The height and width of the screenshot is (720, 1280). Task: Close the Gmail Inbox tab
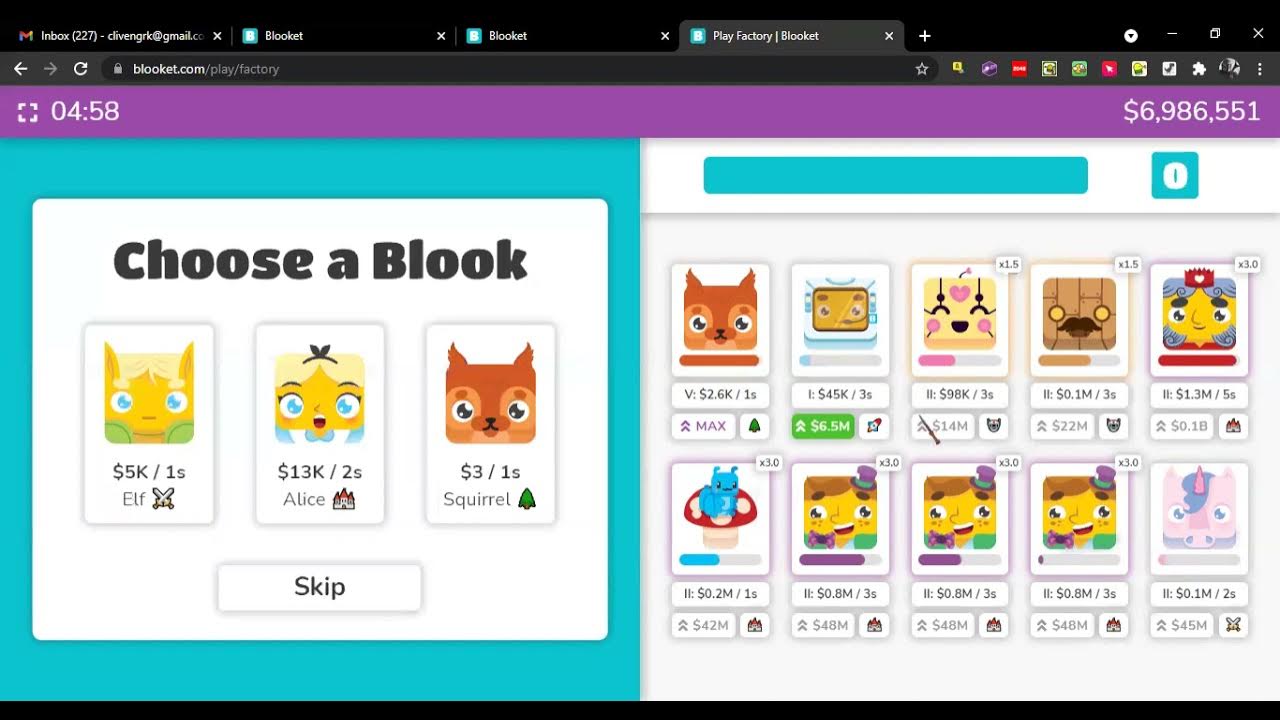(x=217, y=36)
